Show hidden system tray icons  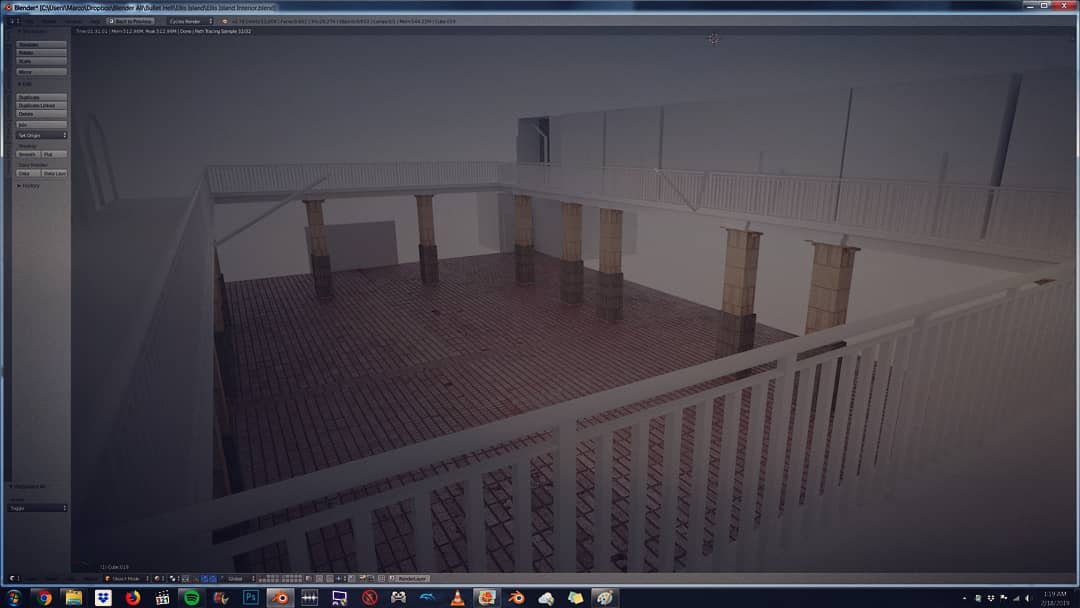964,598
